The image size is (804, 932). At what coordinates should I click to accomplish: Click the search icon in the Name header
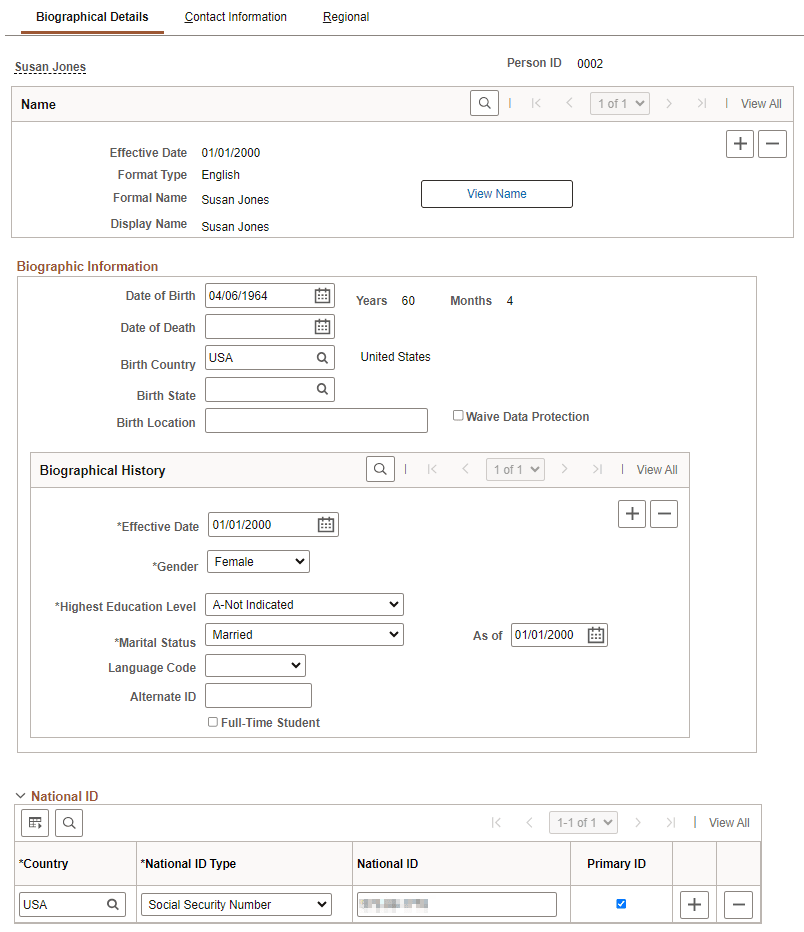484,103
